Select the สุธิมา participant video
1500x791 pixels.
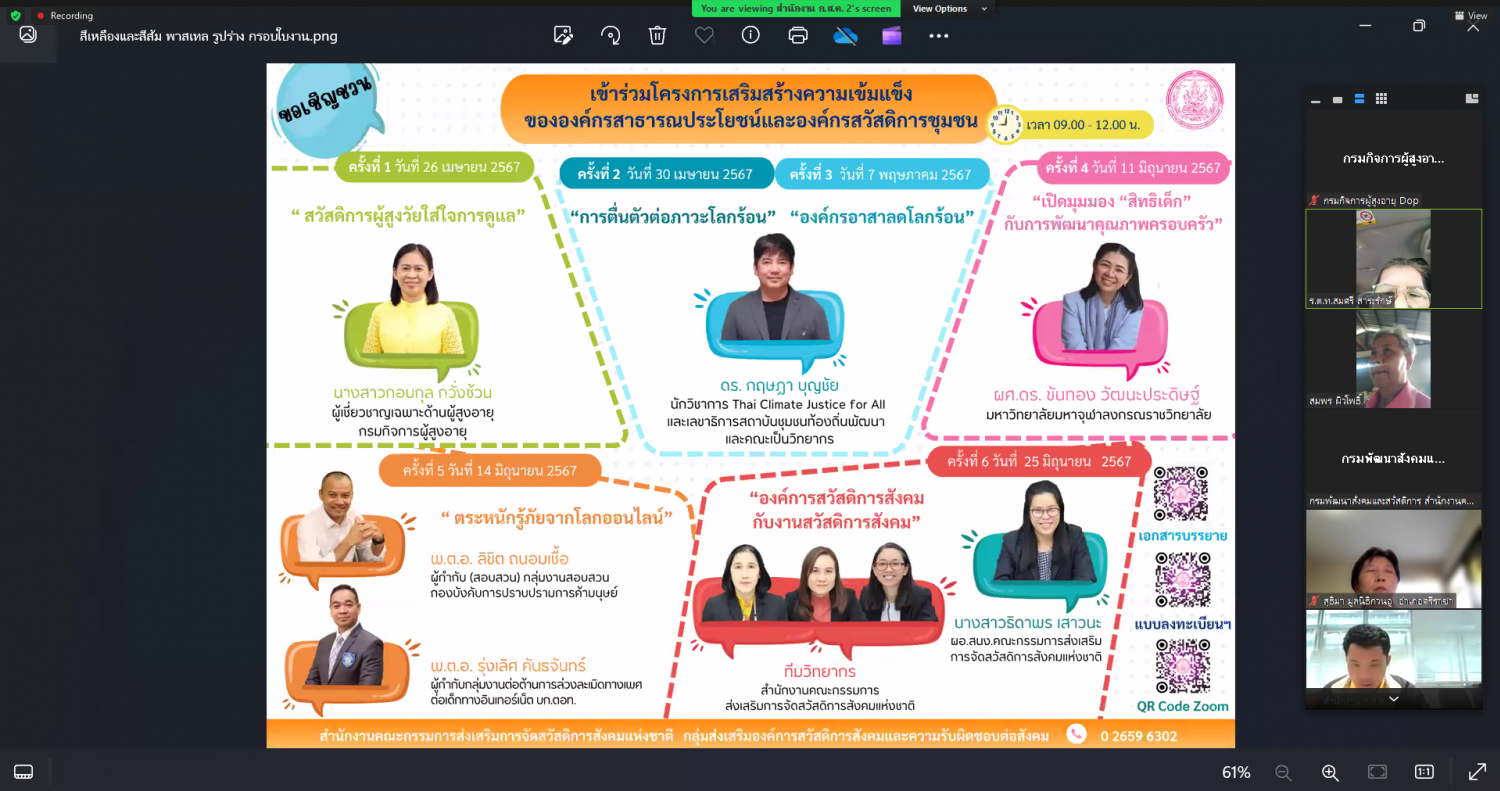point(1393,559)
